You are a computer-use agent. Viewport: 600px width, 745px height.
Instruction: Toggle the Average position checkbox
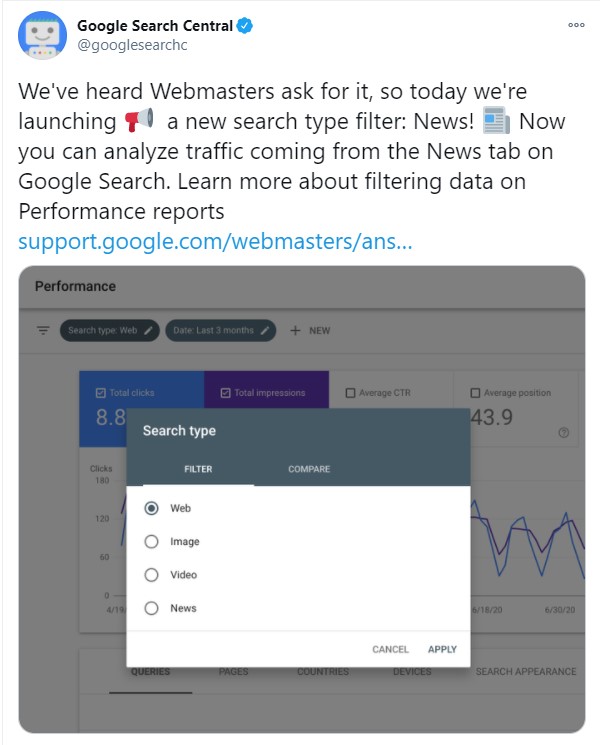pos(475,393)
